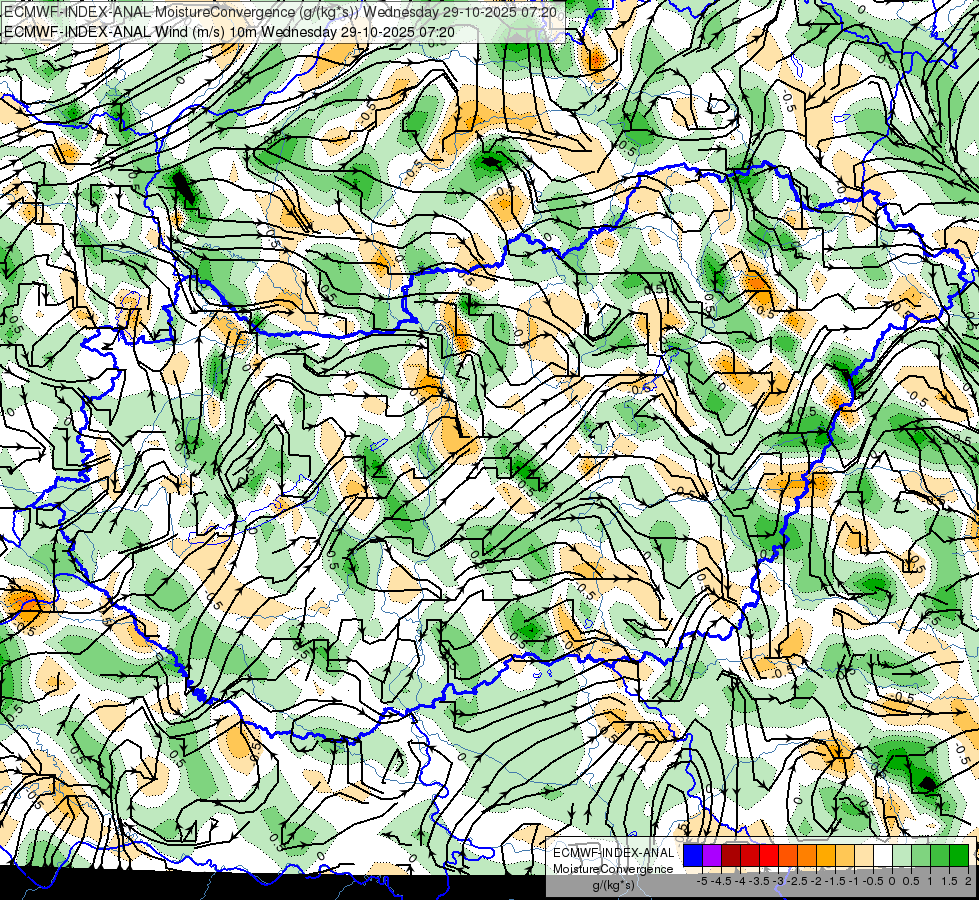Click the MoistureConvergence title line at top
Screen dimensions: 979x900
point(280,12)
